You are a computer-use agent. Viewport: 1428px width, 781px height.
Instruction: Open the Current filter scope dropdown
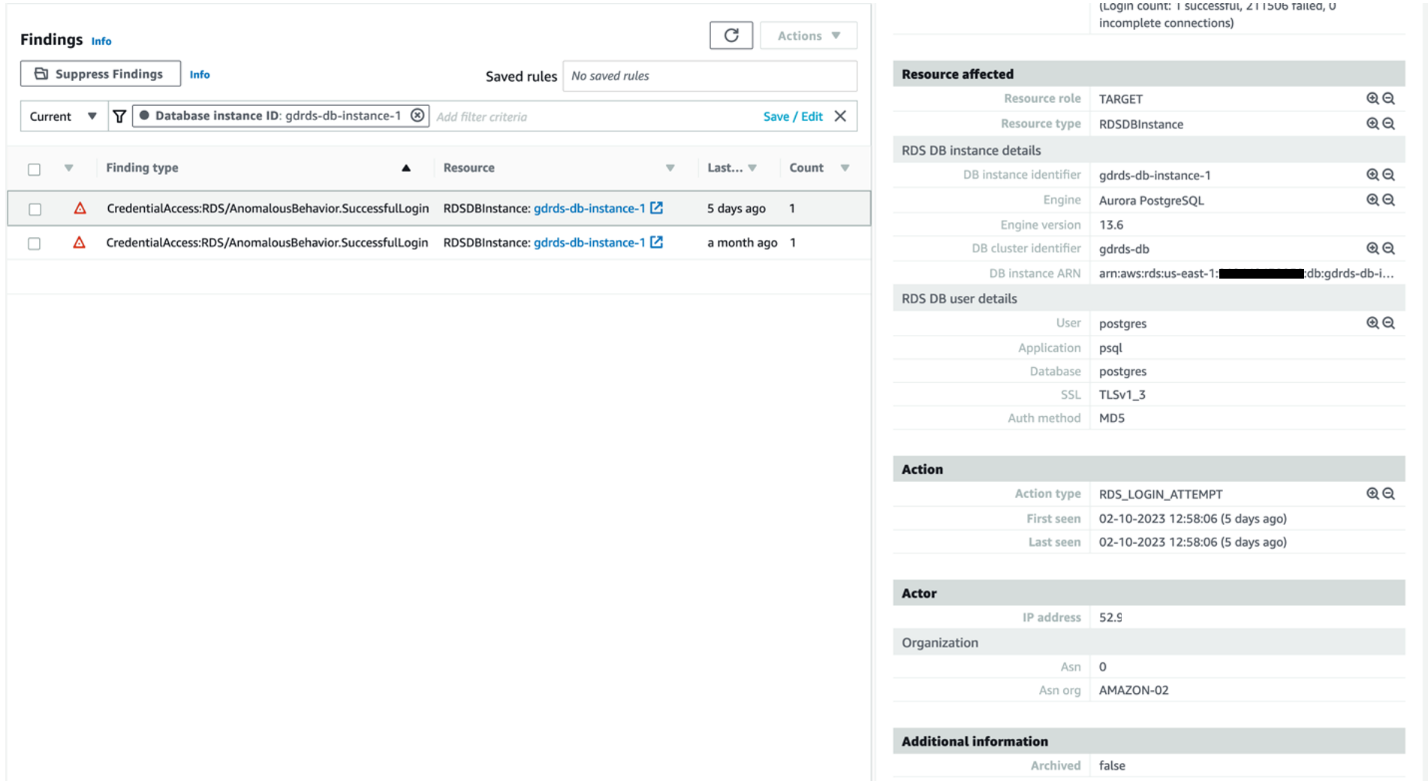pyautogui.click(x=62, y=115)
